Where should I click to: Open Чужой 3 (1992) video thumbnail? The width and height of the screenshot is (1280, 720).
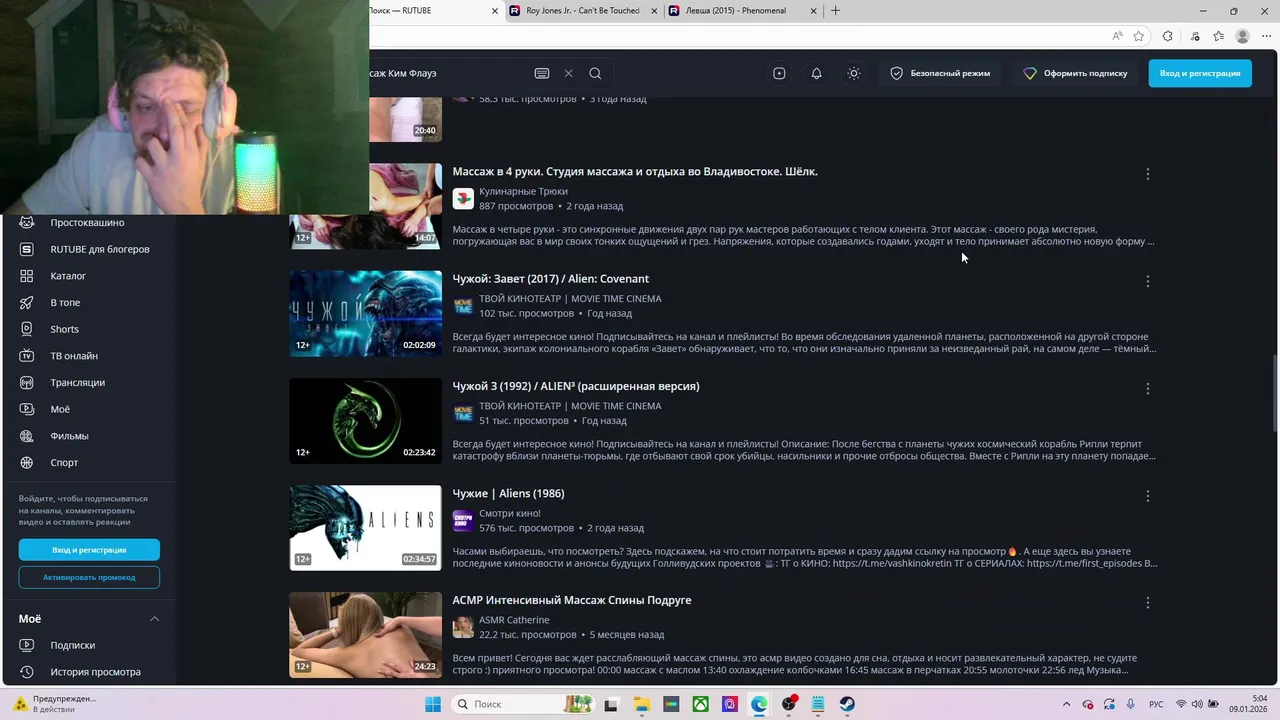[x=365, y=421]
